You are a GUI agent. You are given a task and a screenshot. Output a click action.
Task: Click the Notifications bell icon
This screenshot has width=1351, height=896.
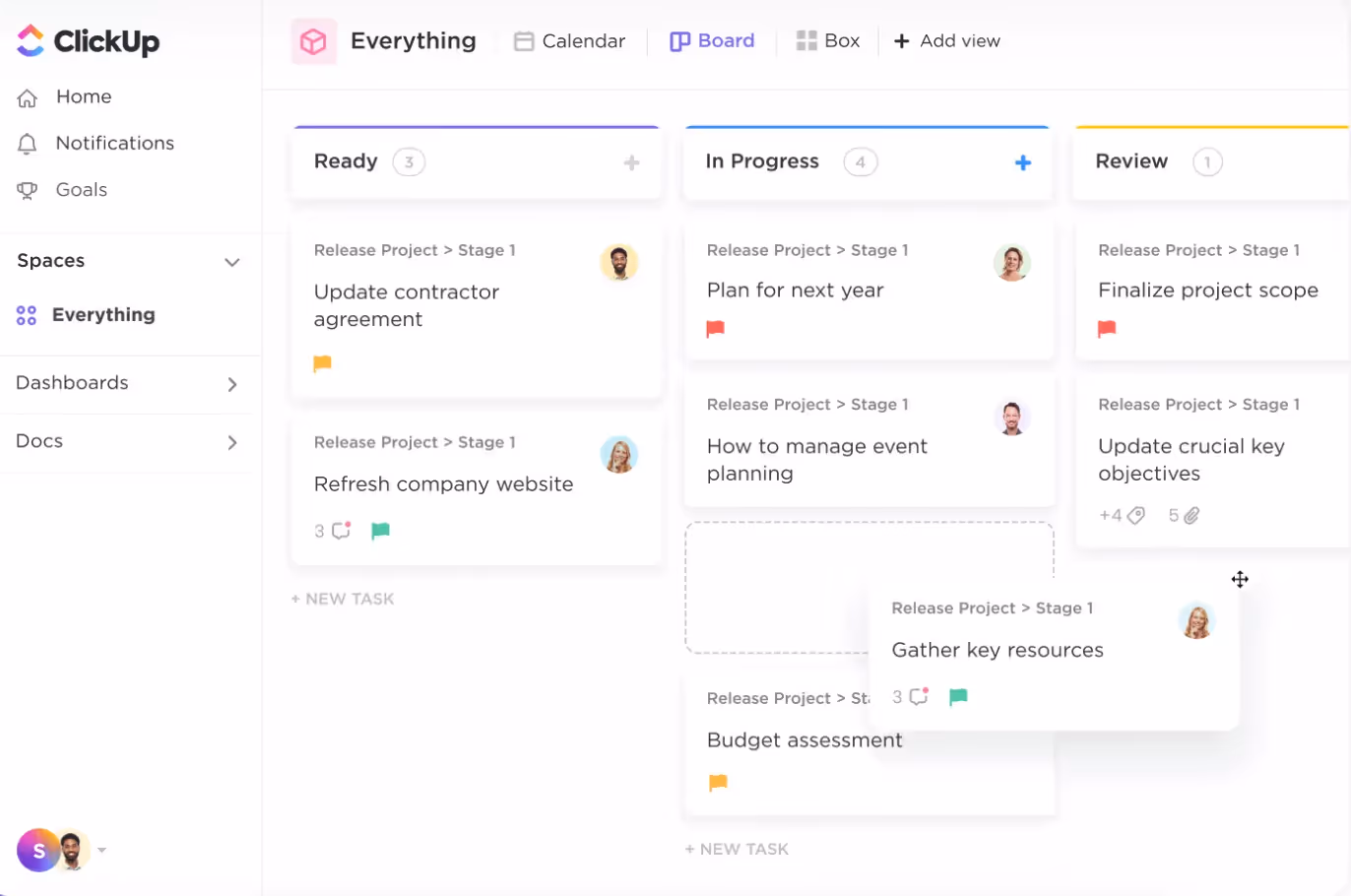pos(28,144)
